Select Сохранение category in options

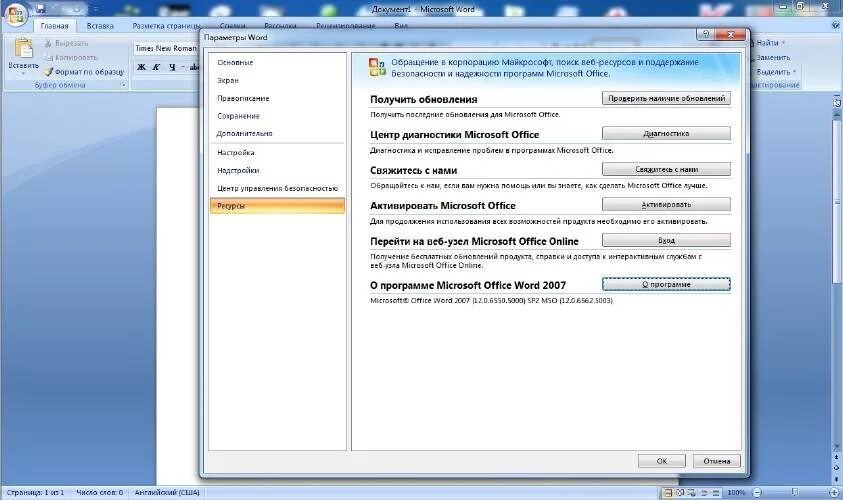click(x=277, y=116)
